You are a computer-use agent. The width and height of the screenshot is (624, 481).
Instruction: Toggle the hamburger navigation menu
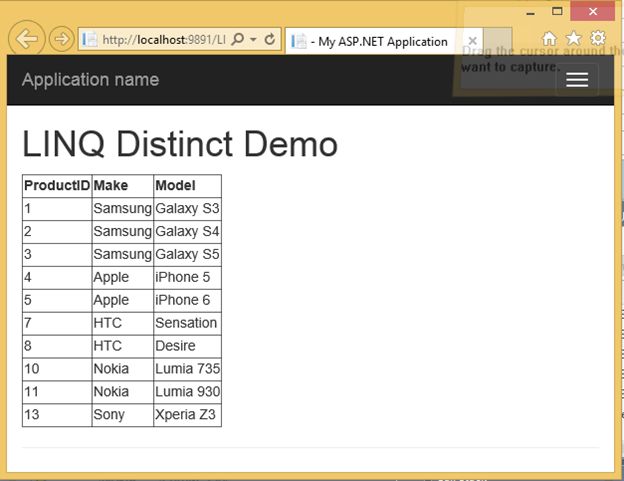(576, 80)
